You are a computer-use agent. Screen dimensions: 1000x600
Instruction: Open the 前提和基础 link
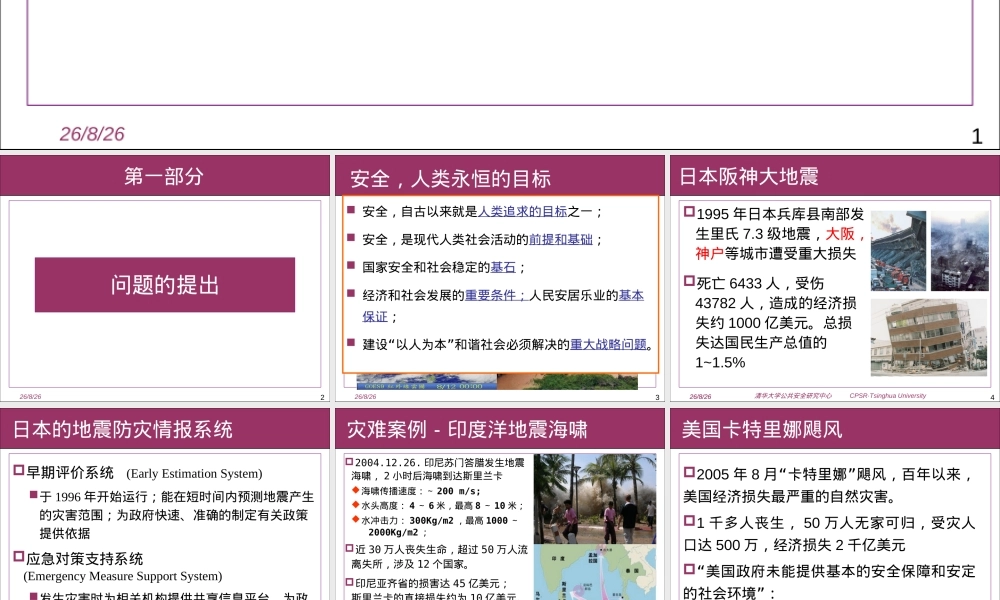pos(561,239)
